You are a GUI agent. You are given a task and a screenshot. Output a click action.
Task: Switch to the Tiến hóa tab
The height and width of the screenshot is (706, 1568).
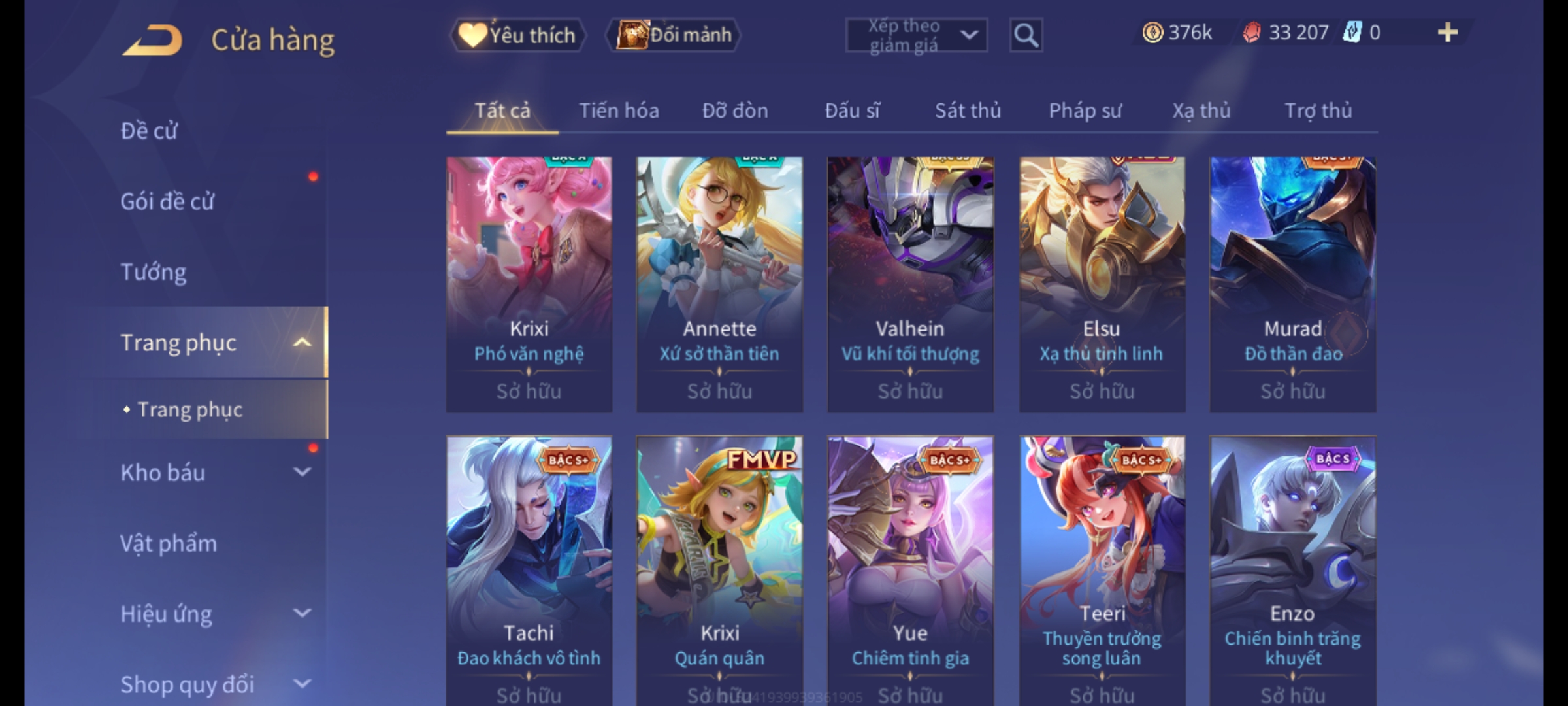tap(619, 110)
